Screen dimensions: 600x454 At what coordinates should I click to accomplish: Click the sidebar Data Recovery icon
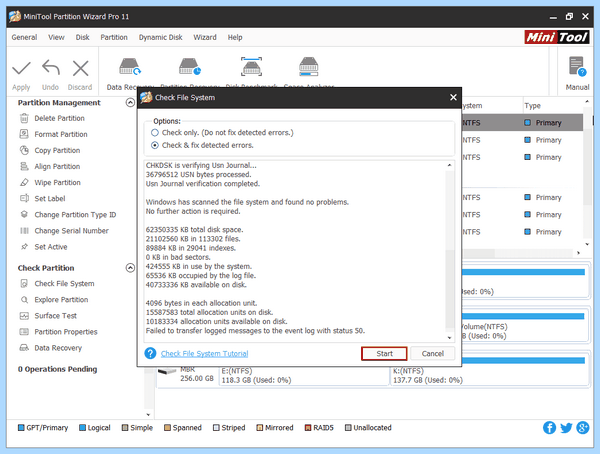[24, 348]
